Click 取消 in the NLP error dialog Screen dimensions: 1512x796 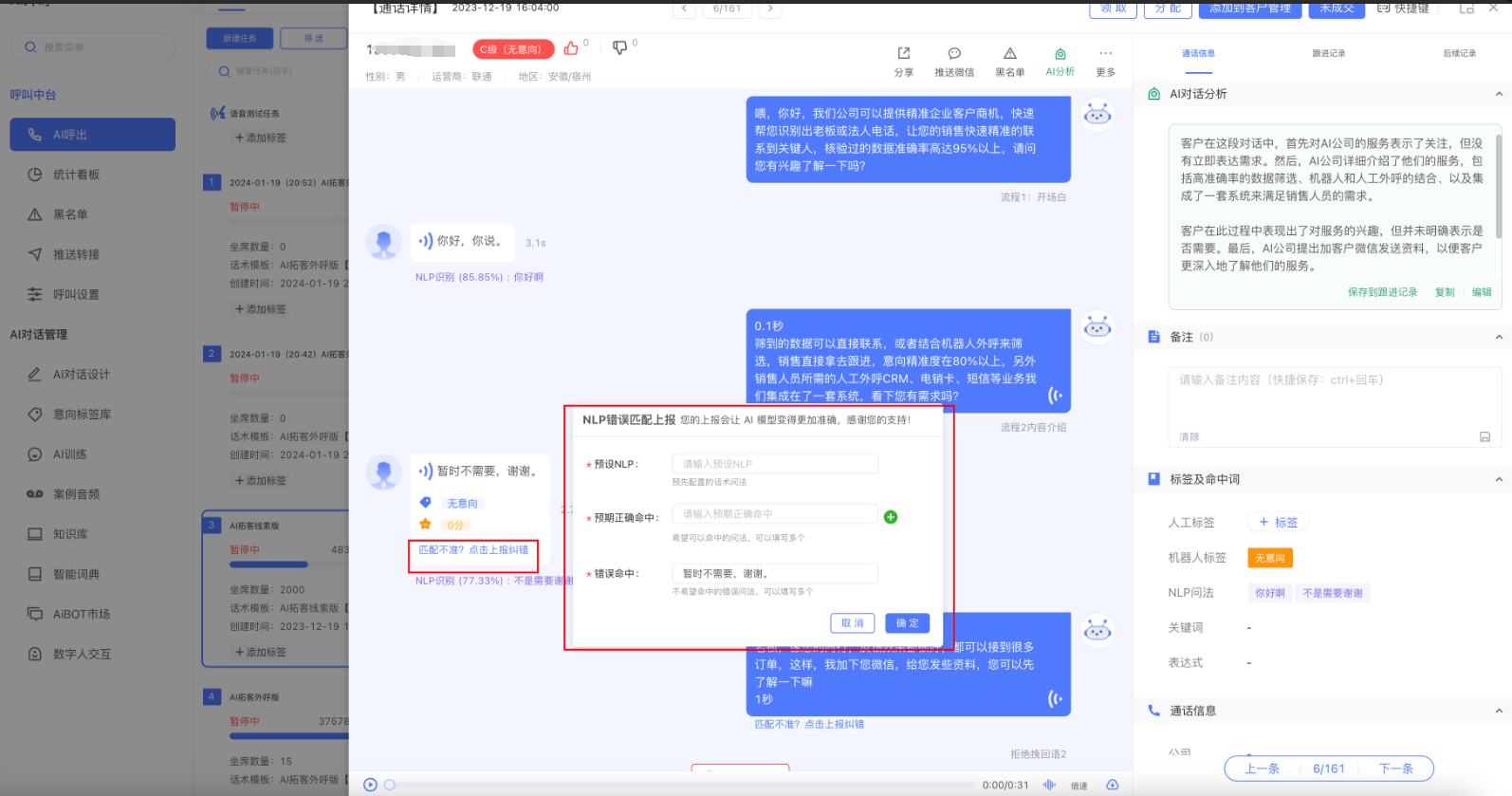852,623
